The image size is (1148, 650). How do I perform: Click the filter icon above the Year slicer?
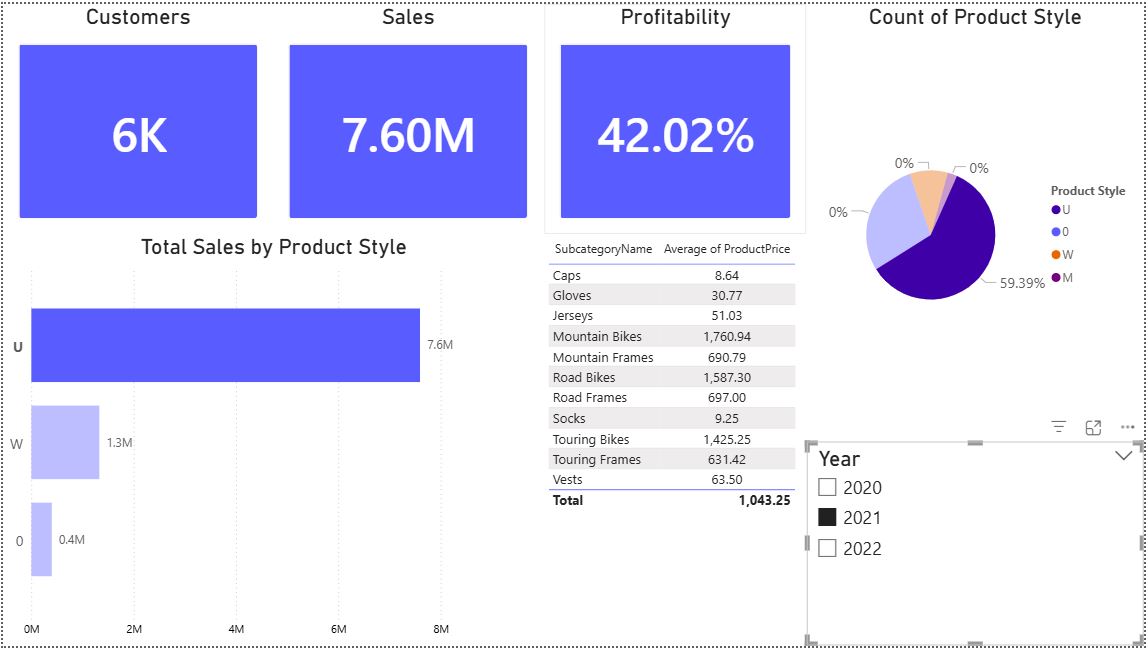1059,427
